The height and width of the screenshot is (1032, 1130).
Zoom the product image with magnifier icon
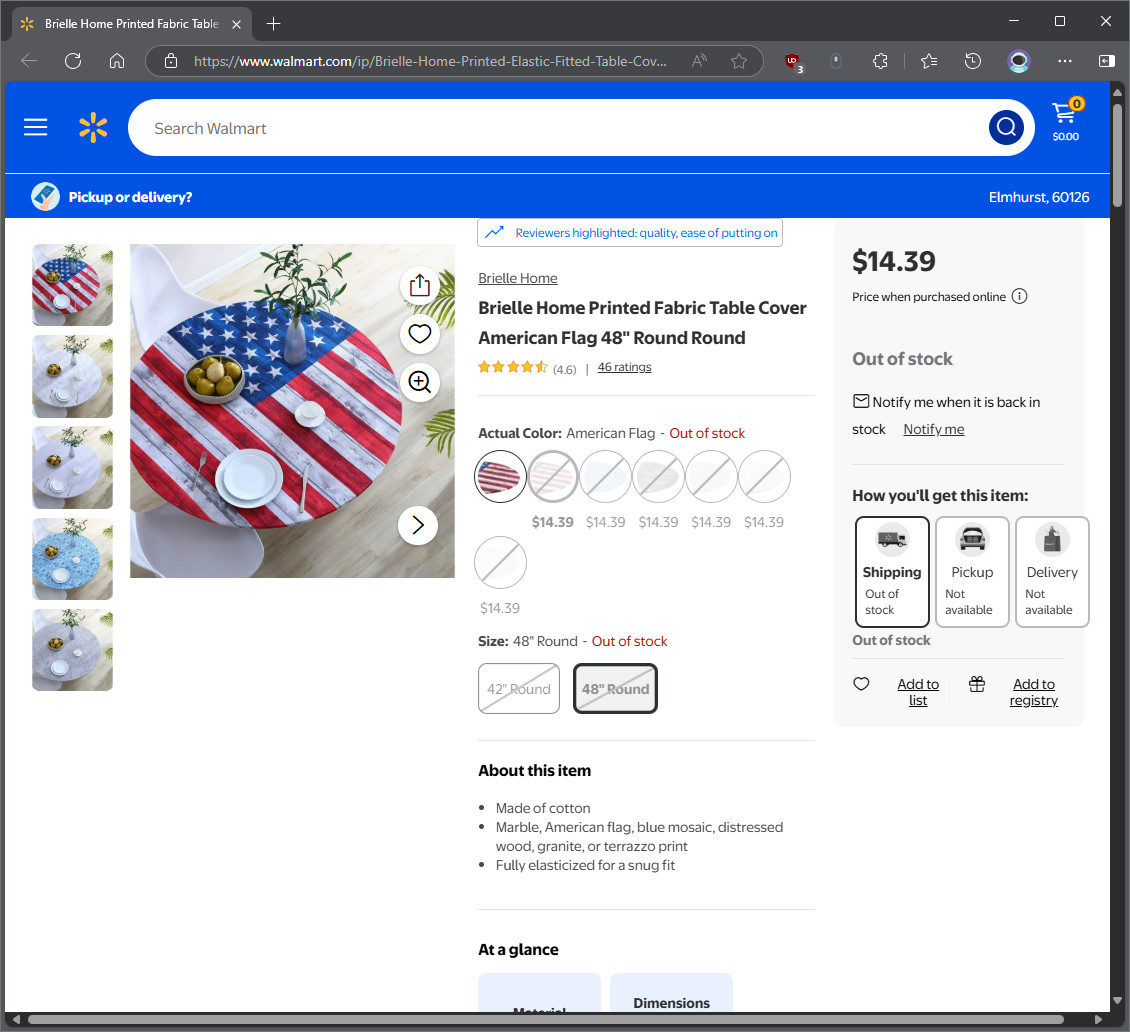click(x=419, y=381)
